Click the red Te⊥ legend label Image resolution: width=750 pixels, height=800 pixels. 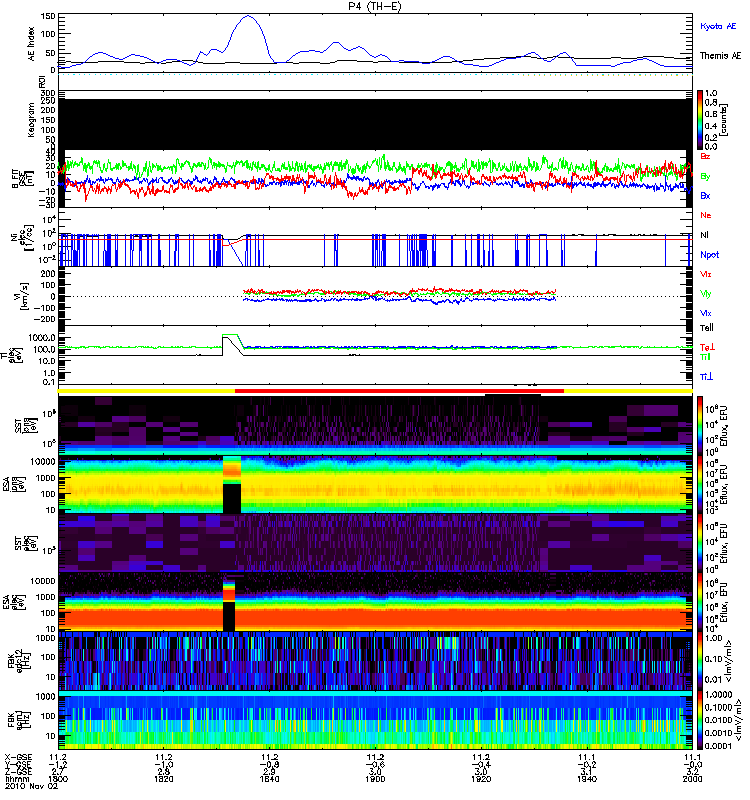[706, 347]
